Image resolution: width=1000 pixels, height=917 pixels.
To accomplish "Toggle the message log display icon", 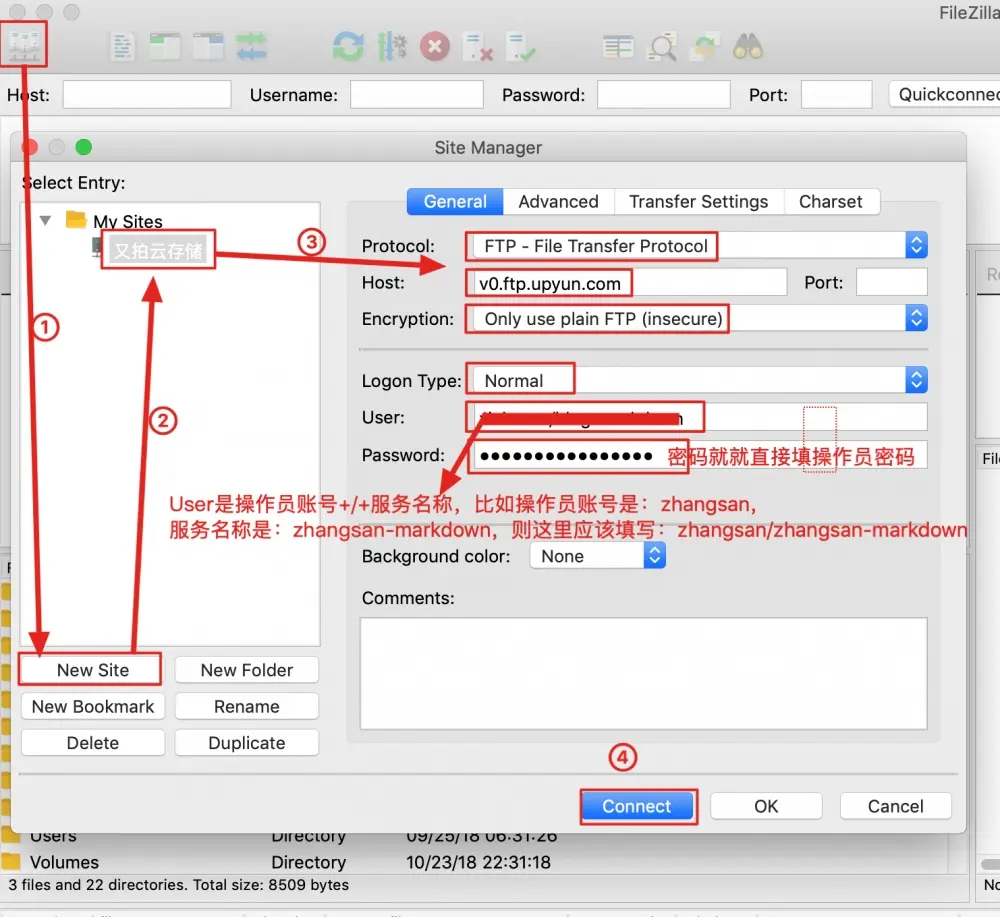I will [x=121, y=47].
